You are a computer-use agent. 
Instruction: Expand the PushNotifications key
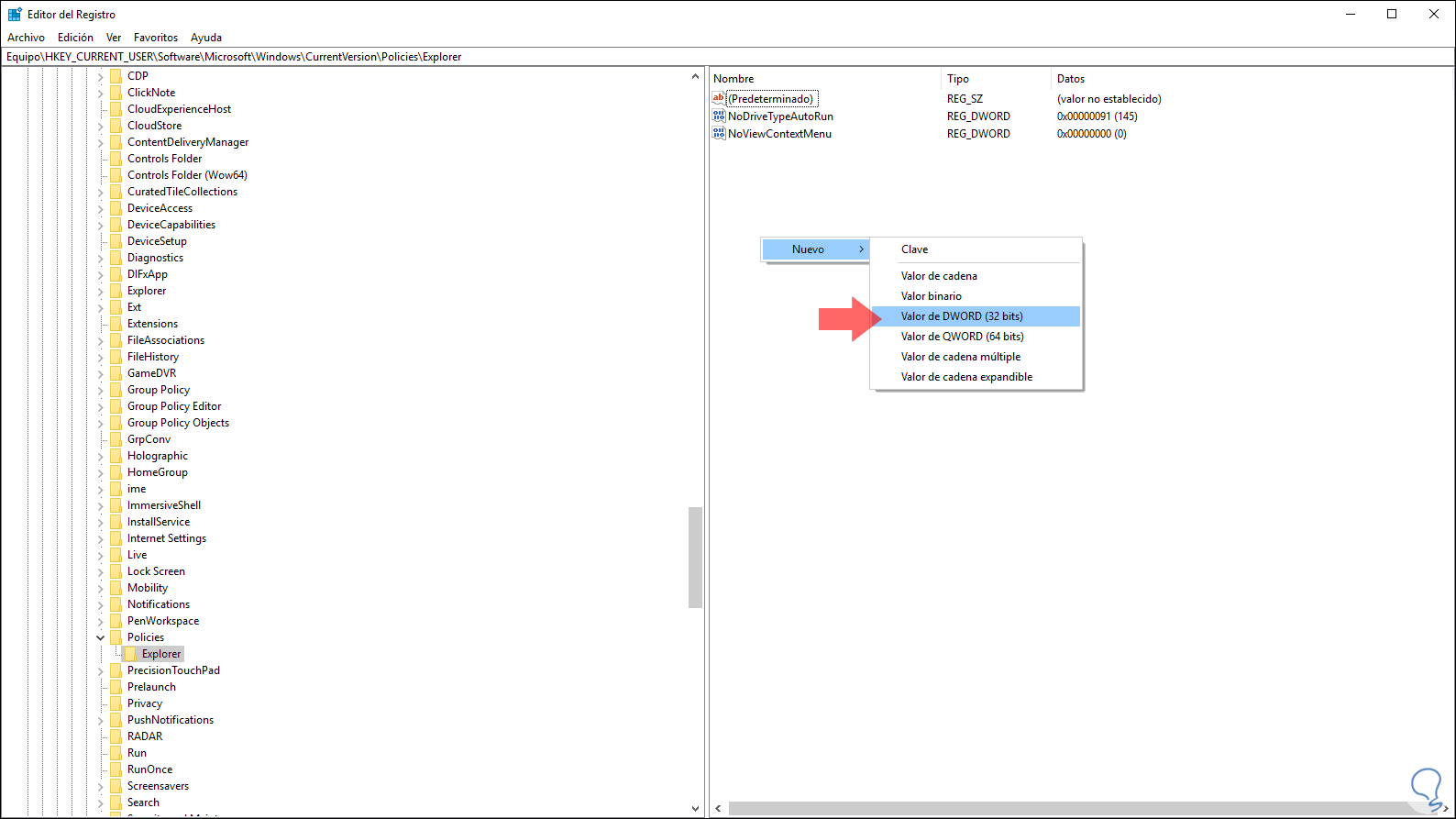click(x=101, y=720)
